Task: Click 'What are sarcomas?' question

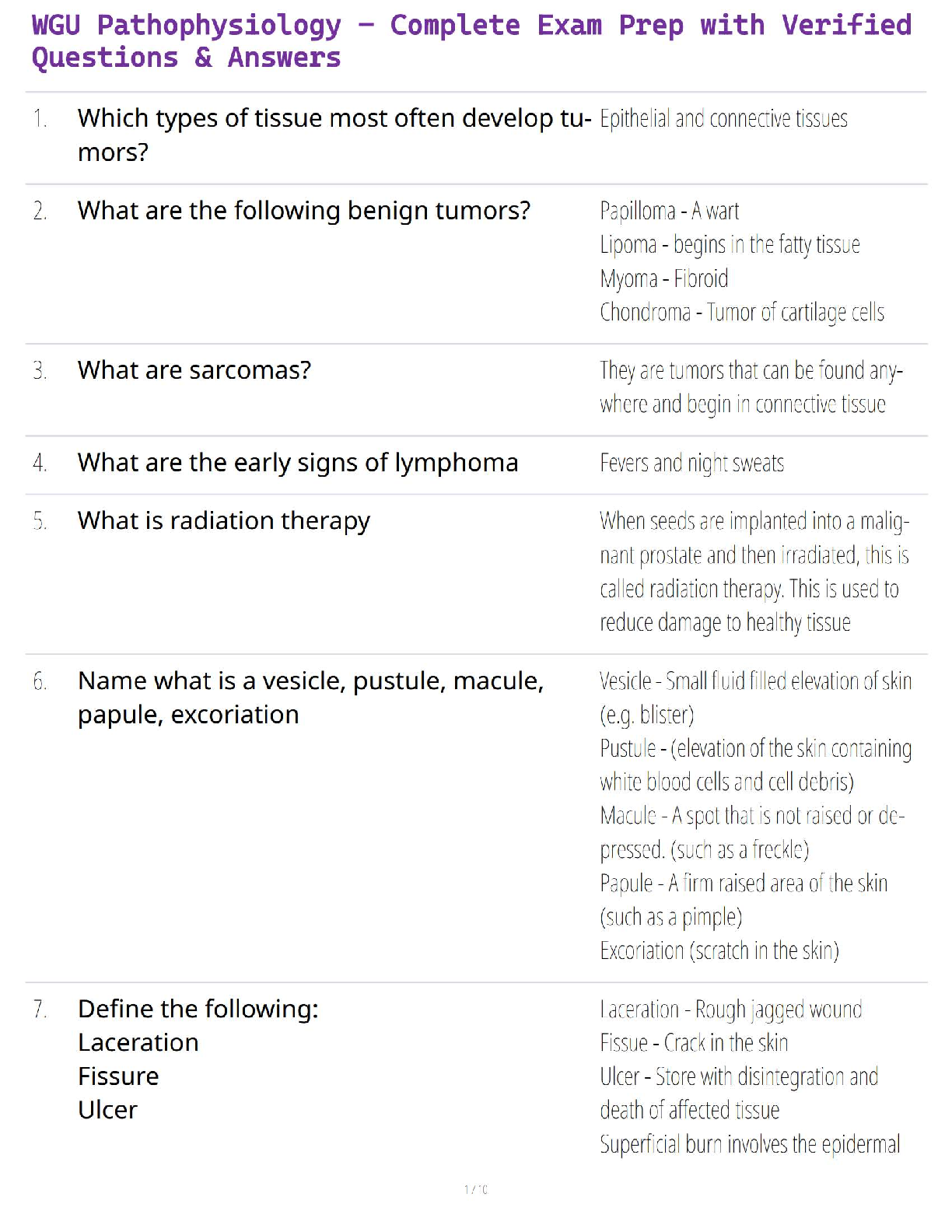Action: point(194,370)
